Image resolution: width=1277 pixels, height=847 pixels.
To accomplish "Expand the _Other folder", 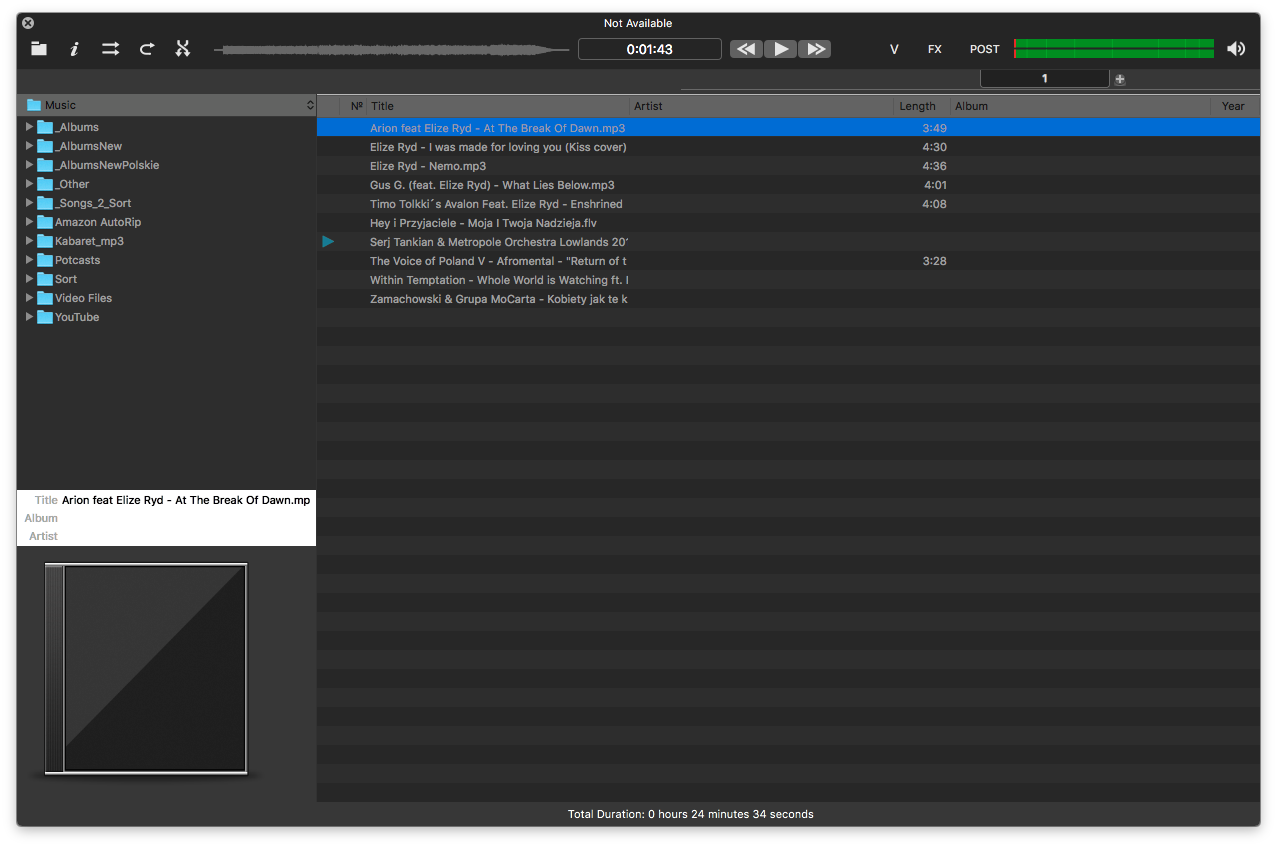I will coord(29,184).
